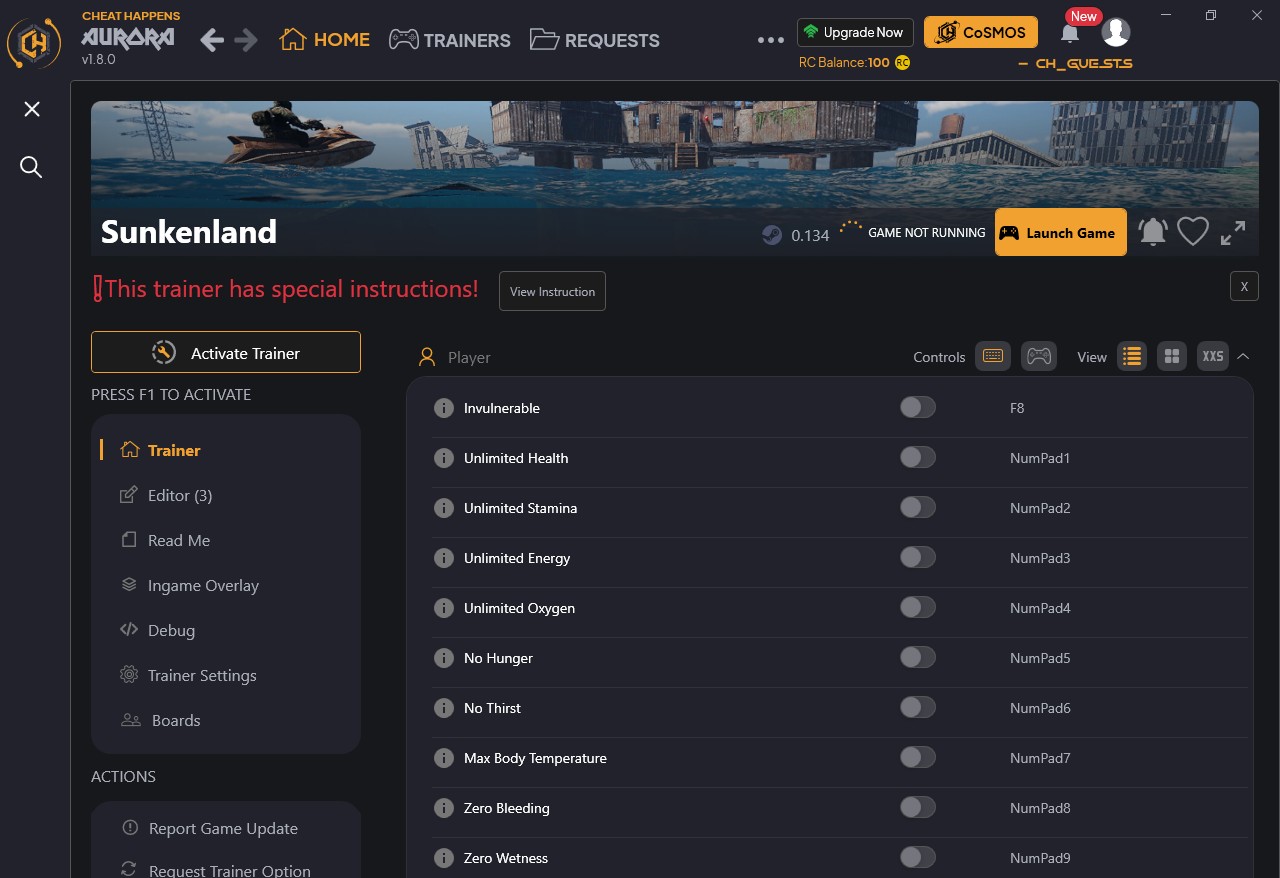Click the Upgrade Now button
The height and width of the screenshot is (878, 1280).
coord(855,32)
